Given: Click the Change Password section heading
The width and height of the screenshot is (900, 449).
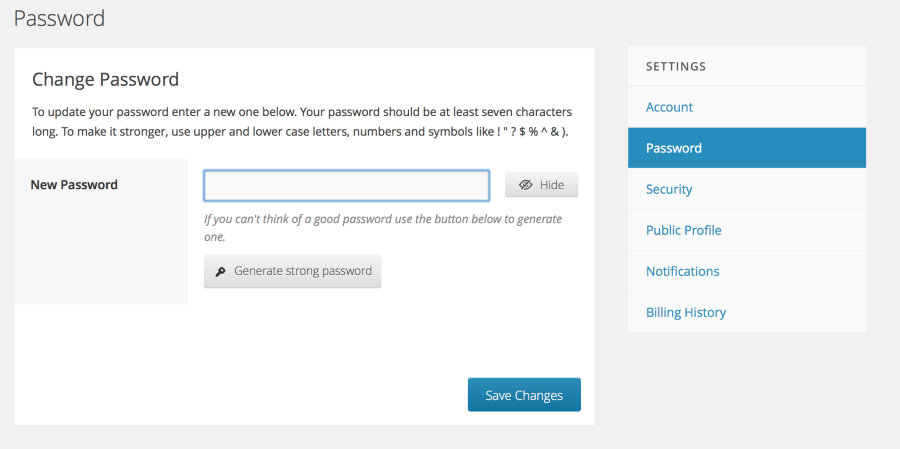Looking at the screenshot, I should point(105,79).
